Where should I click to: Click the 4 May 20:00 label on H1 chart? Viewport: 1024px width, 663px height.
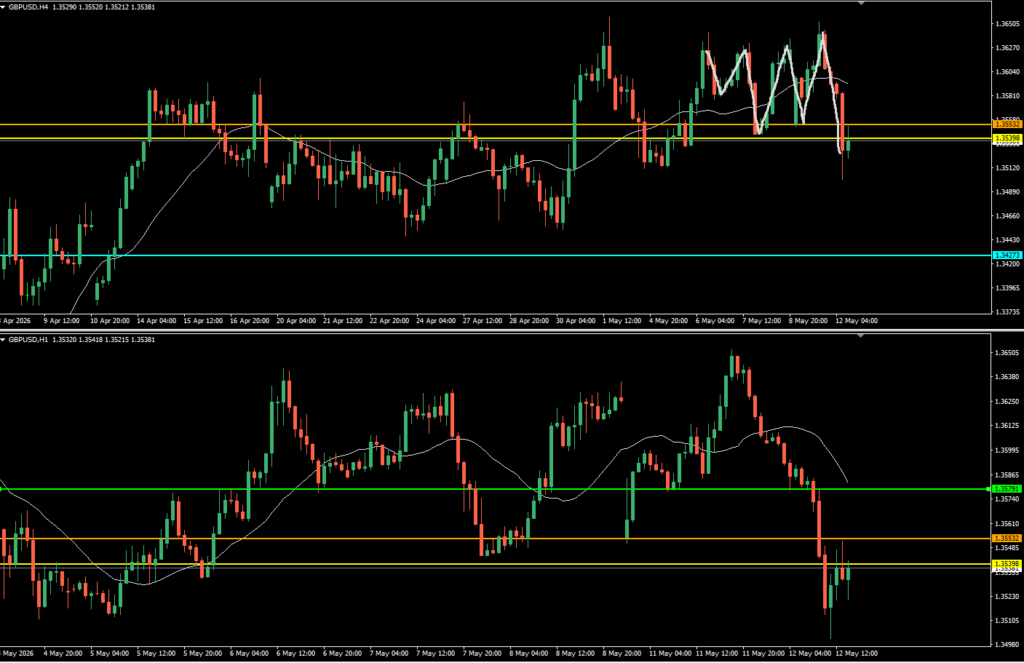coord(63,653)
